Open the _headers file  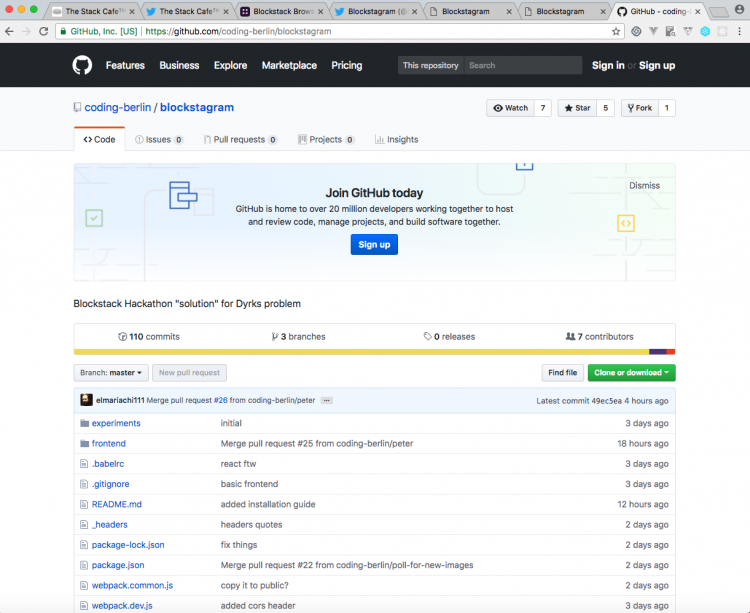pos(110,525)
